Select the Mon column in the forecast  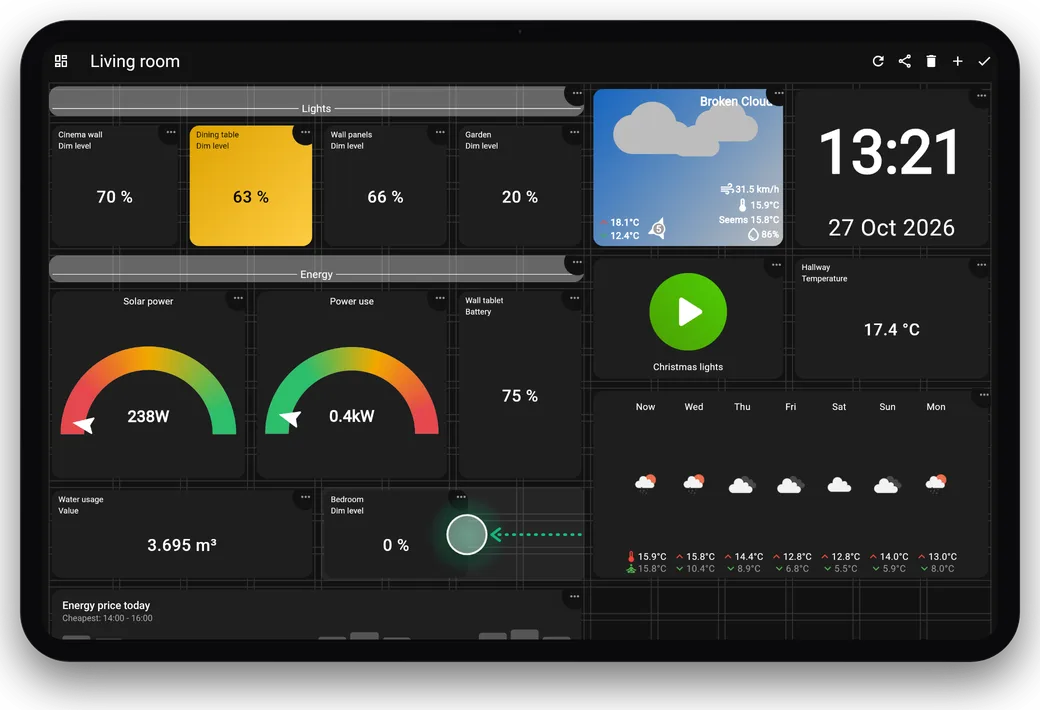936,488
